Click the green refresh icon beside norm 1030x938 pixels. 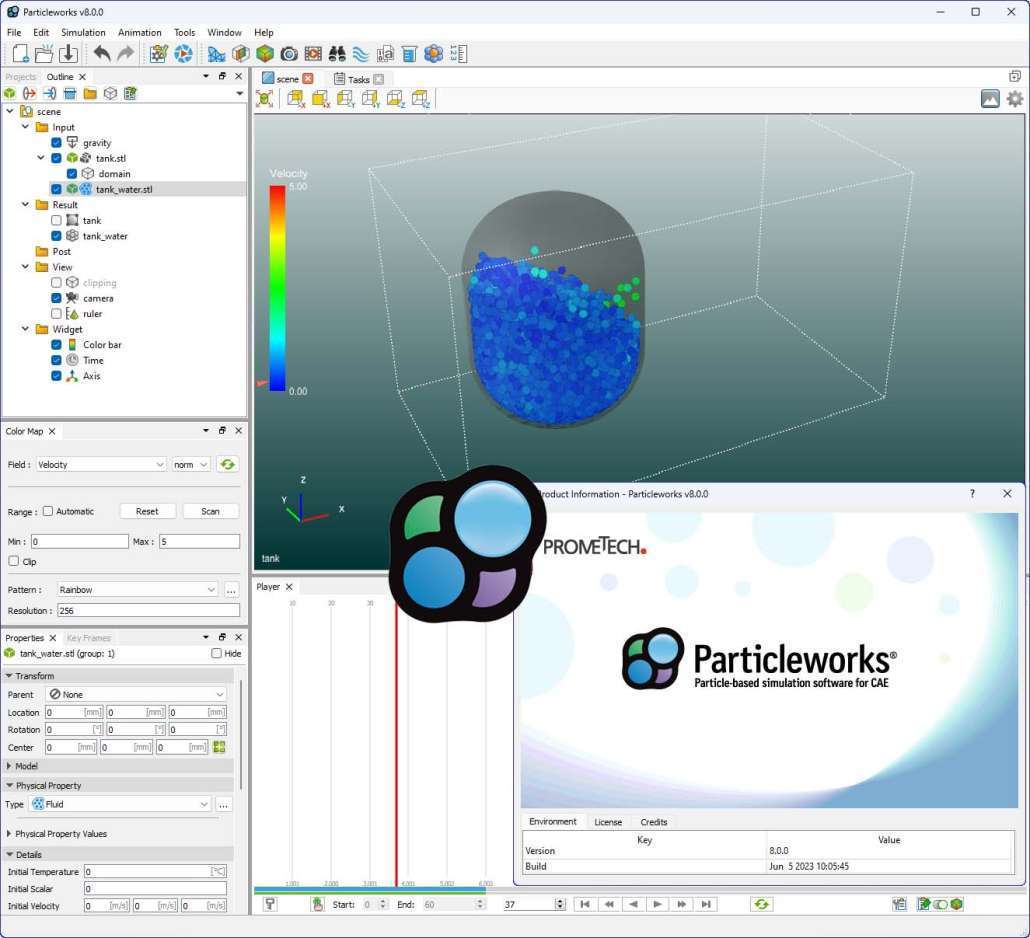[x=228, y=464]
